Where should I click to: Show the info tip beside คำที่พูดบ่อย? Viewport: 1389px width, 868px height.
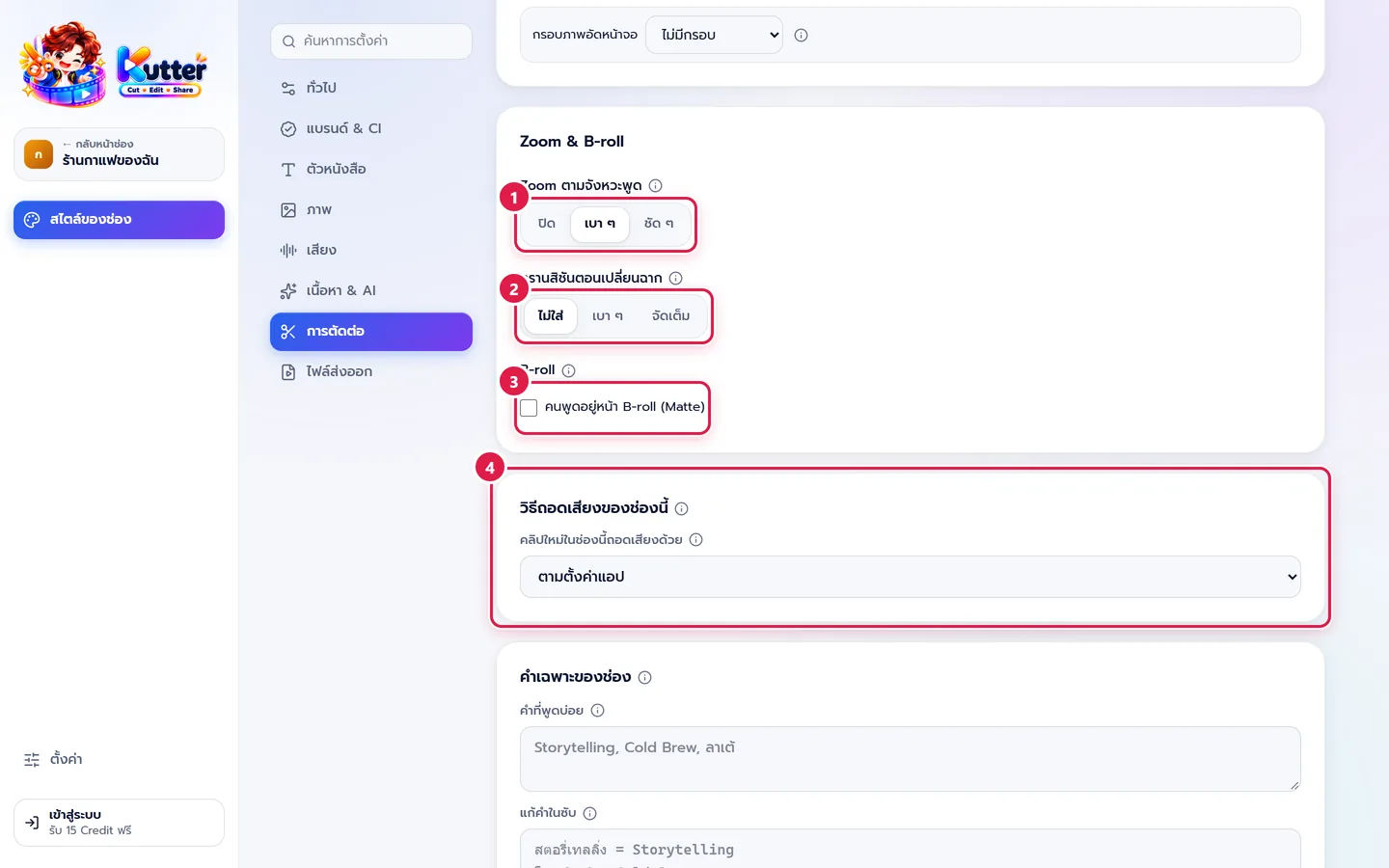(x=597, y=711)
